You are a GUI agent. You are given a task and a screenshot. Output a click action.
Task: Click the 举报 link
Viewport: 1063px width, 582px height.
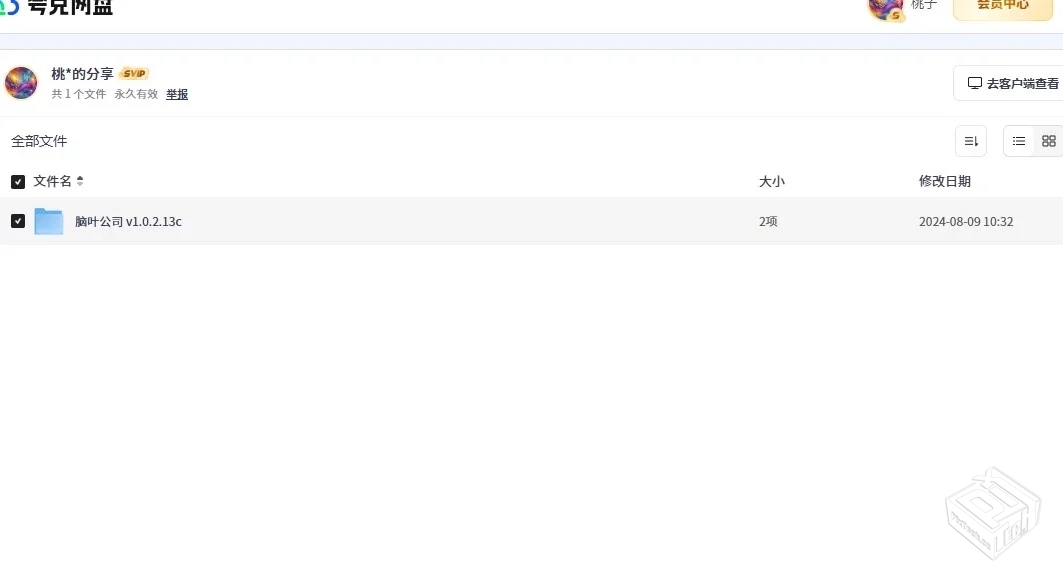point(177,94)
